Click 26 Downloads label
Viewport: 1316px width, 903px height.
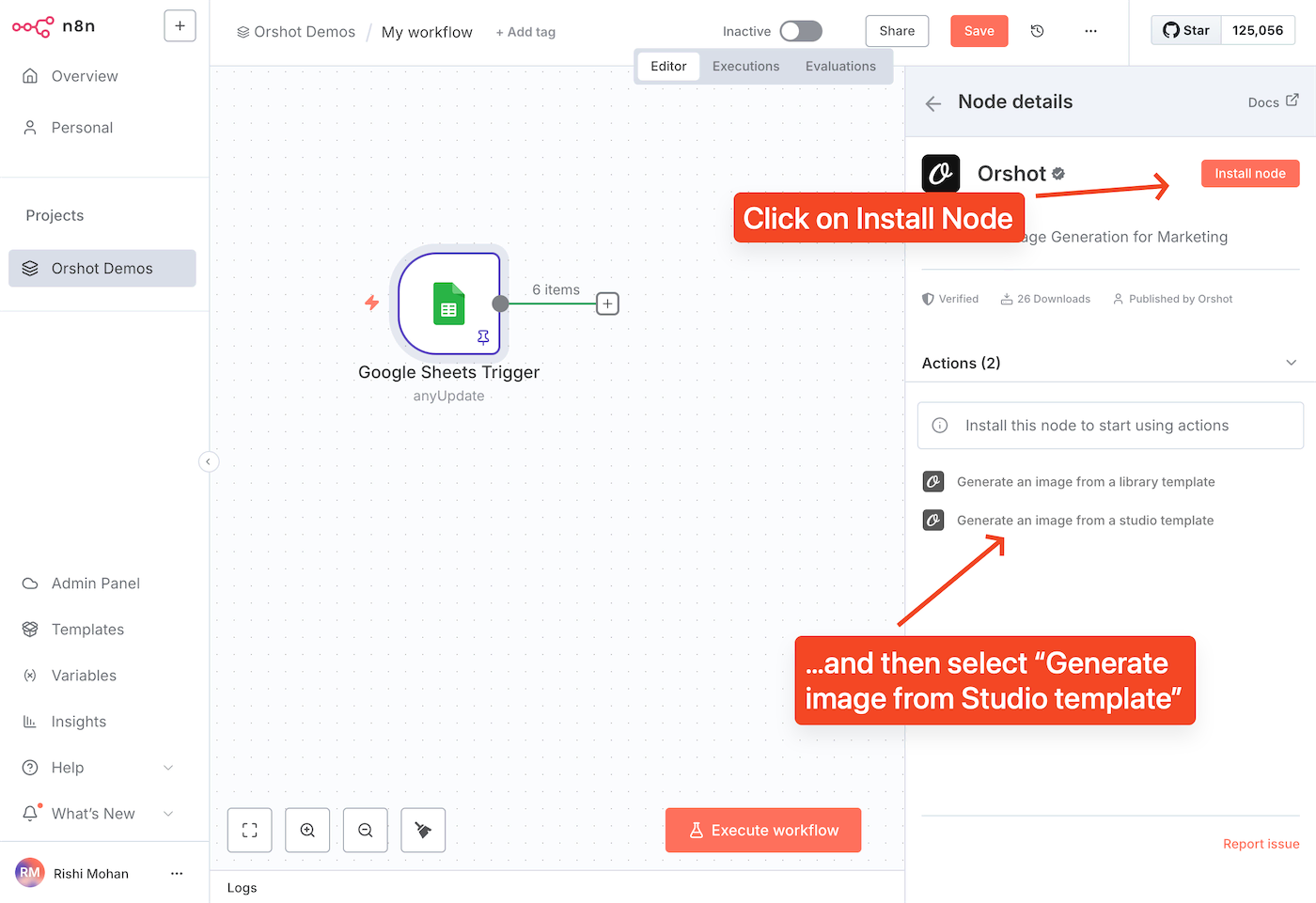[1045, 299]
